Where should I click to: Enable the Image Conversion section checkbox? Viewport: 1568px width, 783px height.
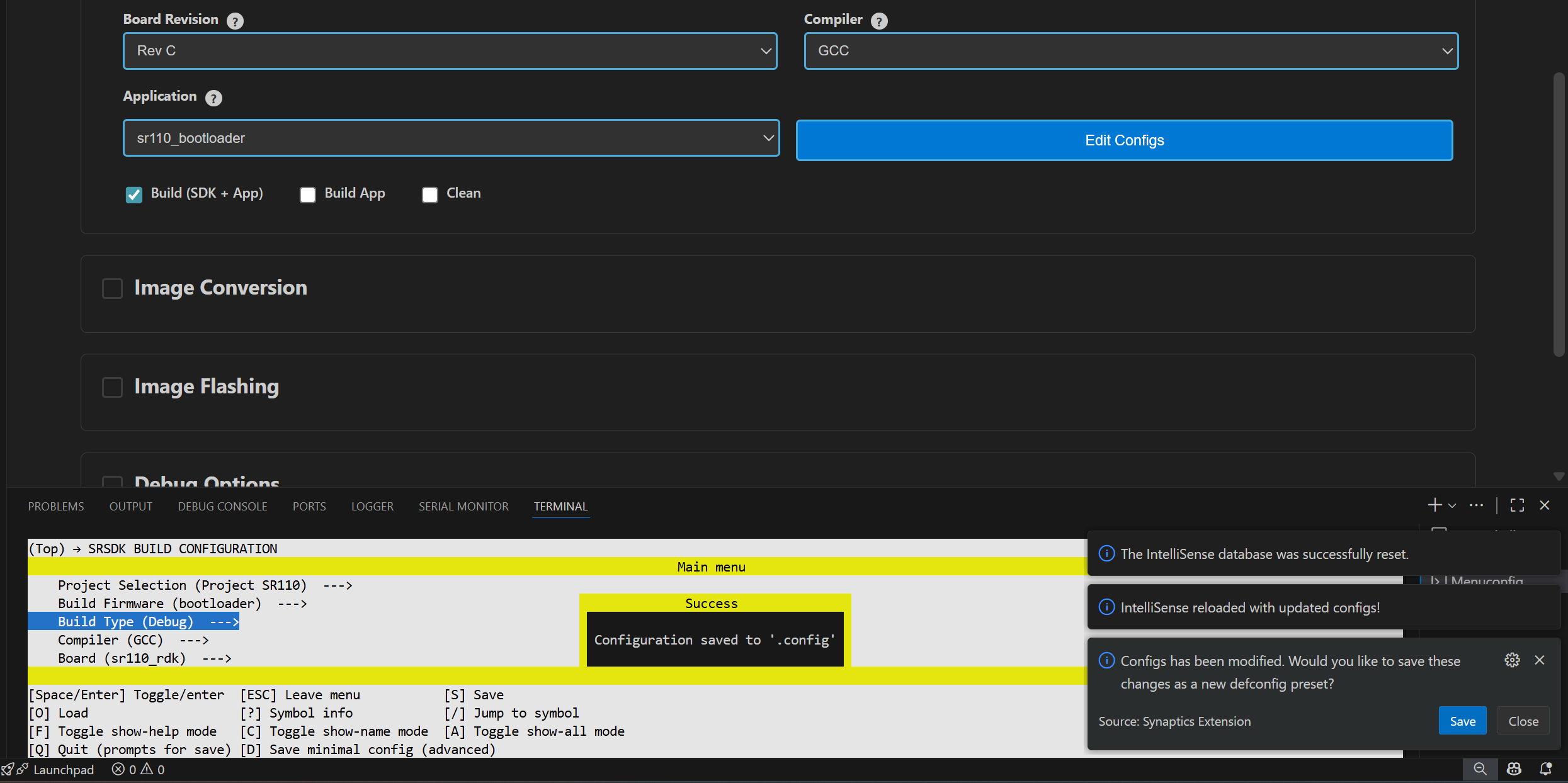point(113,288)
